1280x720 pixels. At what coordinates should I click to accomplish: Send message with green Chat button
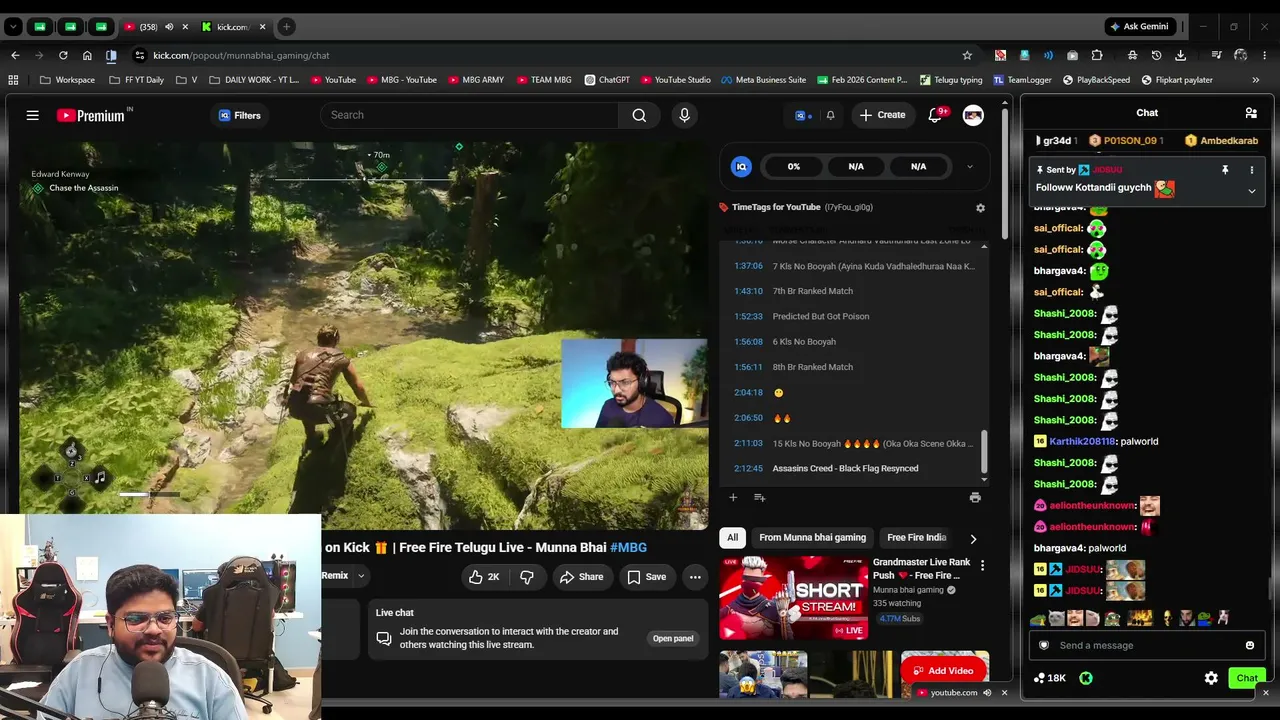pyautogui.click(x=1247, y=678)
